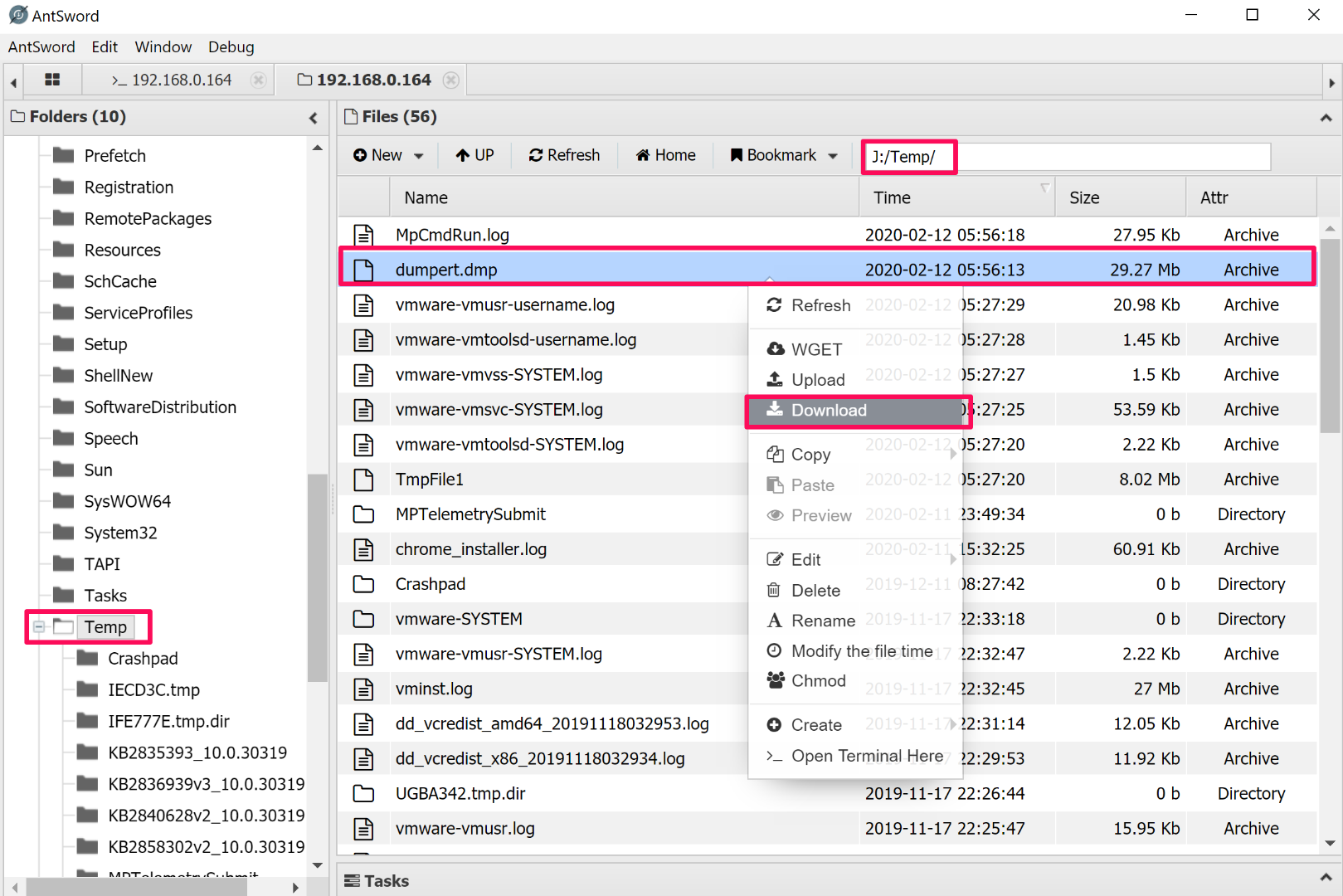Screen dimensions: 1343x896
Task: Go to Home directory in toolbar
Action: 665,155
